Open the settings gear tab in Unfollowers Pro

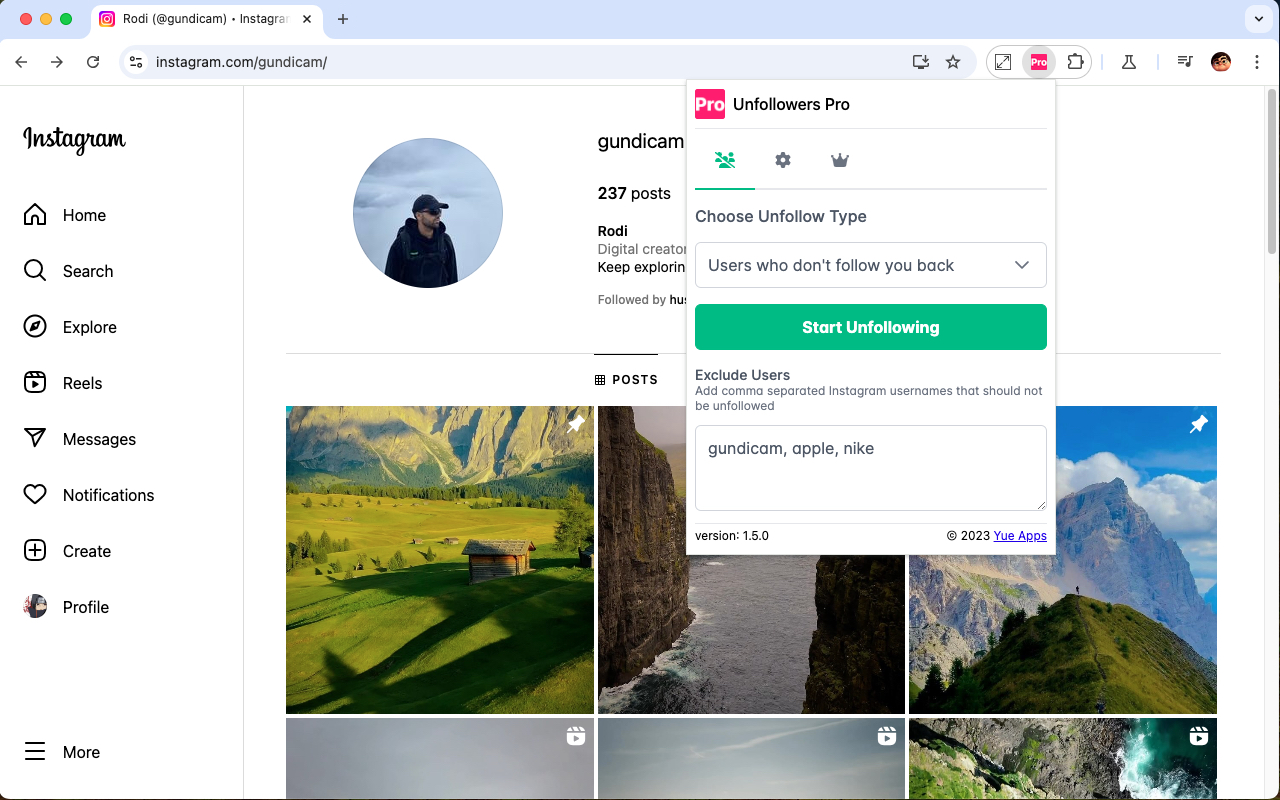tap(783, 160)
